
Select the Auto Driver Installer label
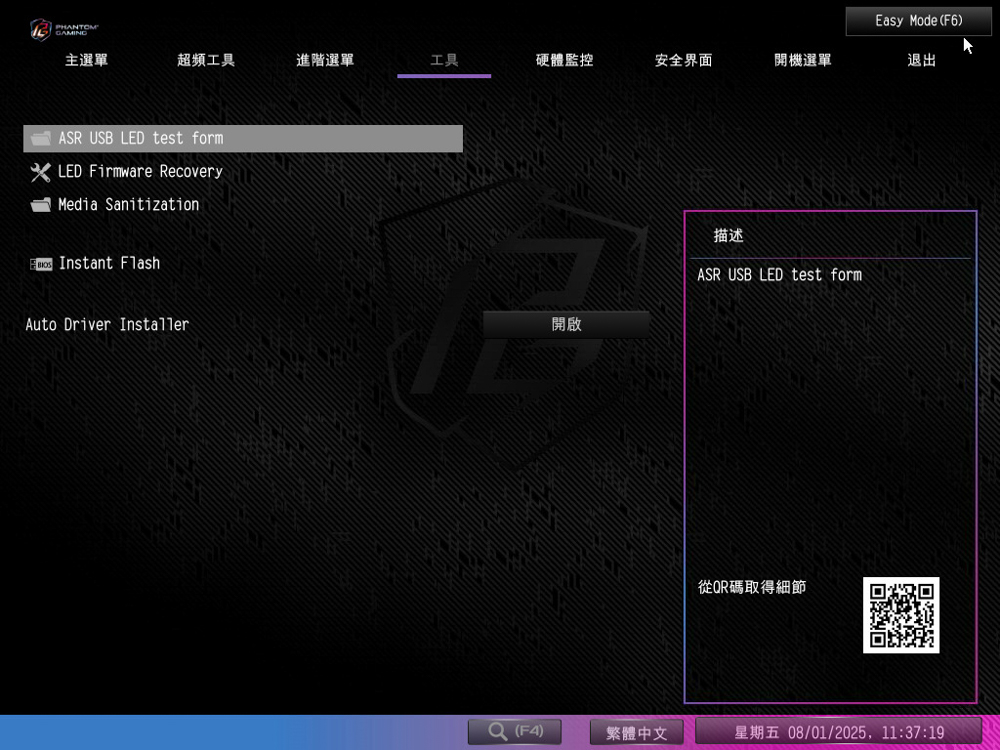point(107,325)
